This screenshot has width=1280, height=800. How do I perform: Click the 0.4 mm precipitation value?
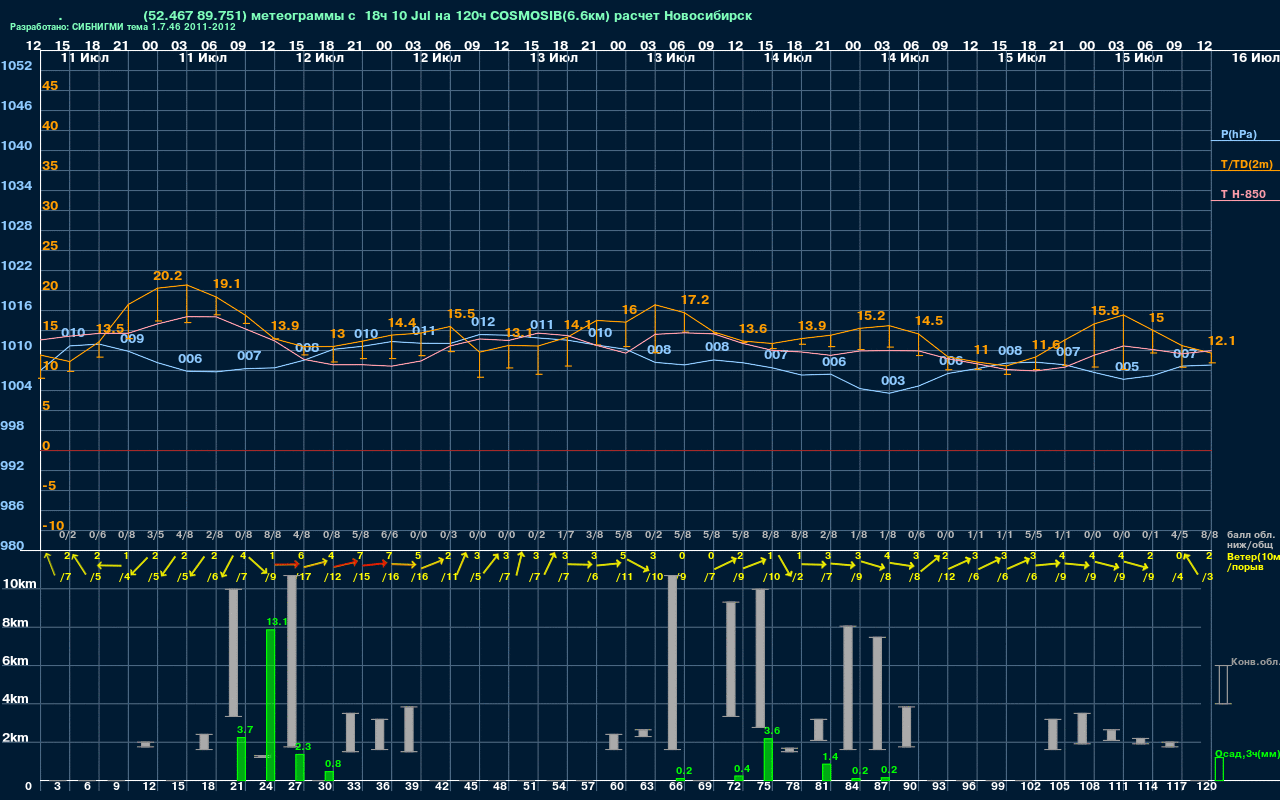[x=742, y=769]
